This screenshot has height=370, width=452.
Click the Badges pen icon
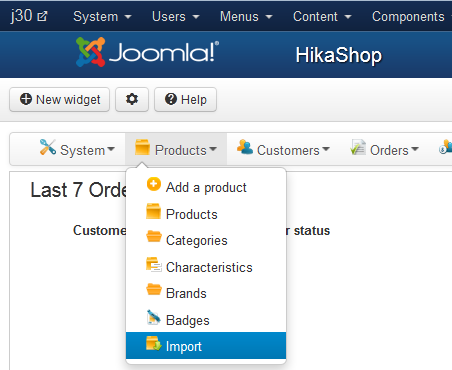coord(153,317)
